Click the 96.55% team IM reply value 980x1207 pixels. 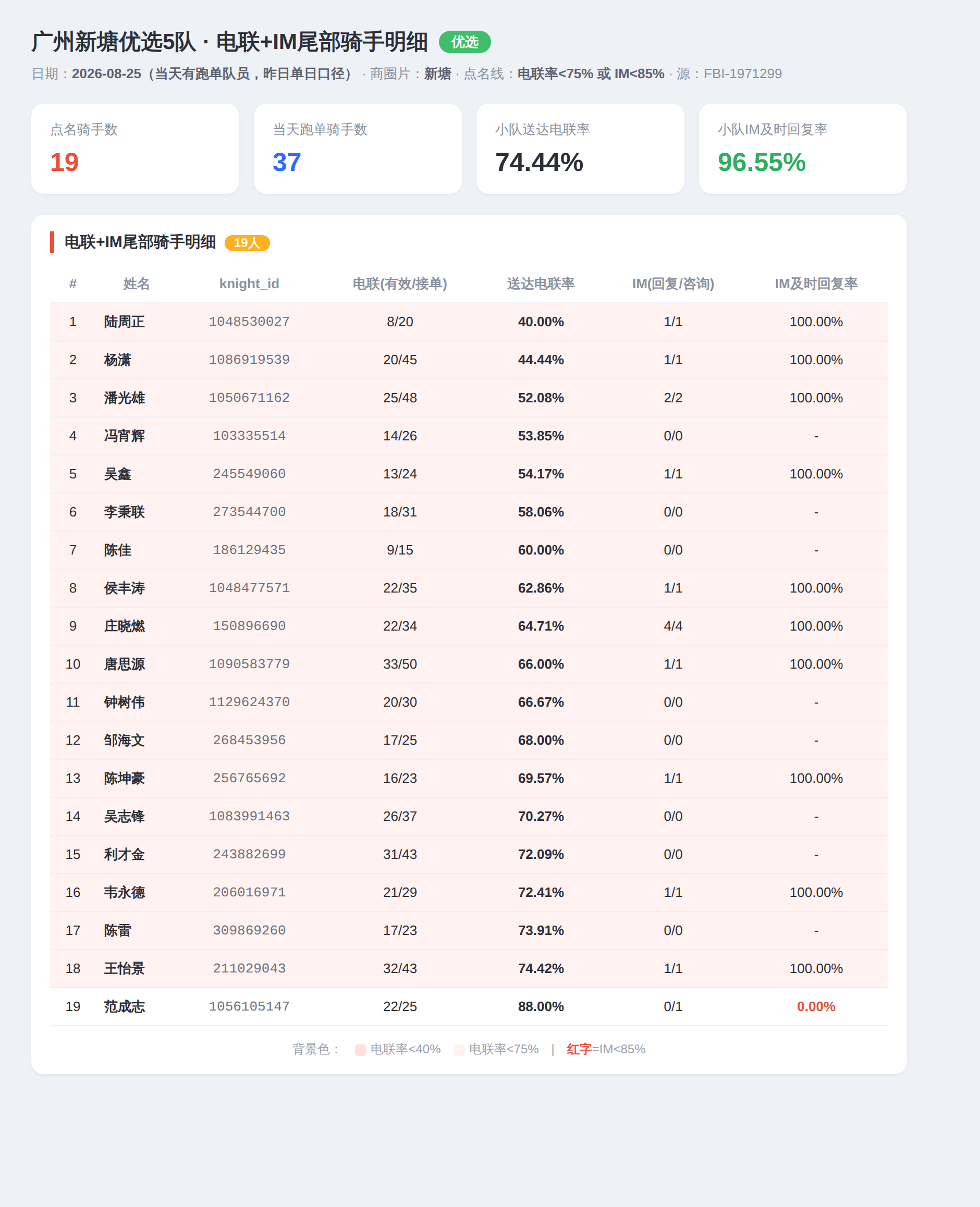(761, 162)
